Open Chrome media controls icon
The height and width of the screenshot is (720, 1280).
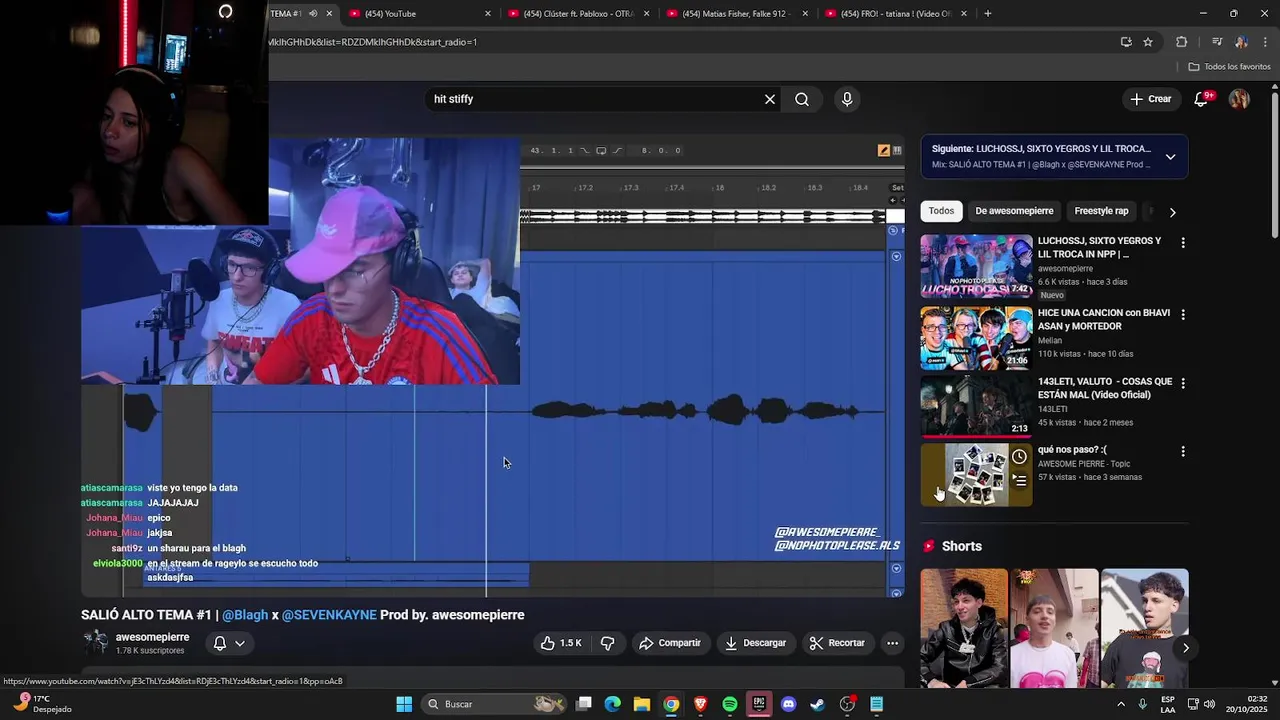(1217, 42)
